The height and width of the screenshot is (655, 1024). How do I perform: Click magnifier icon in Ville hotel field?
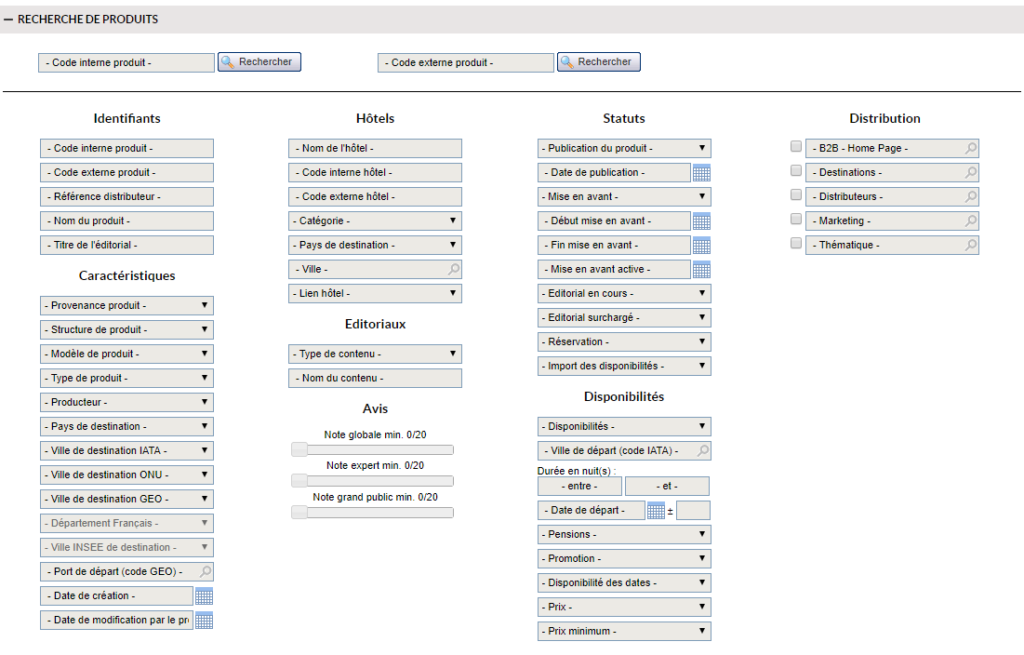pos(453,270)
